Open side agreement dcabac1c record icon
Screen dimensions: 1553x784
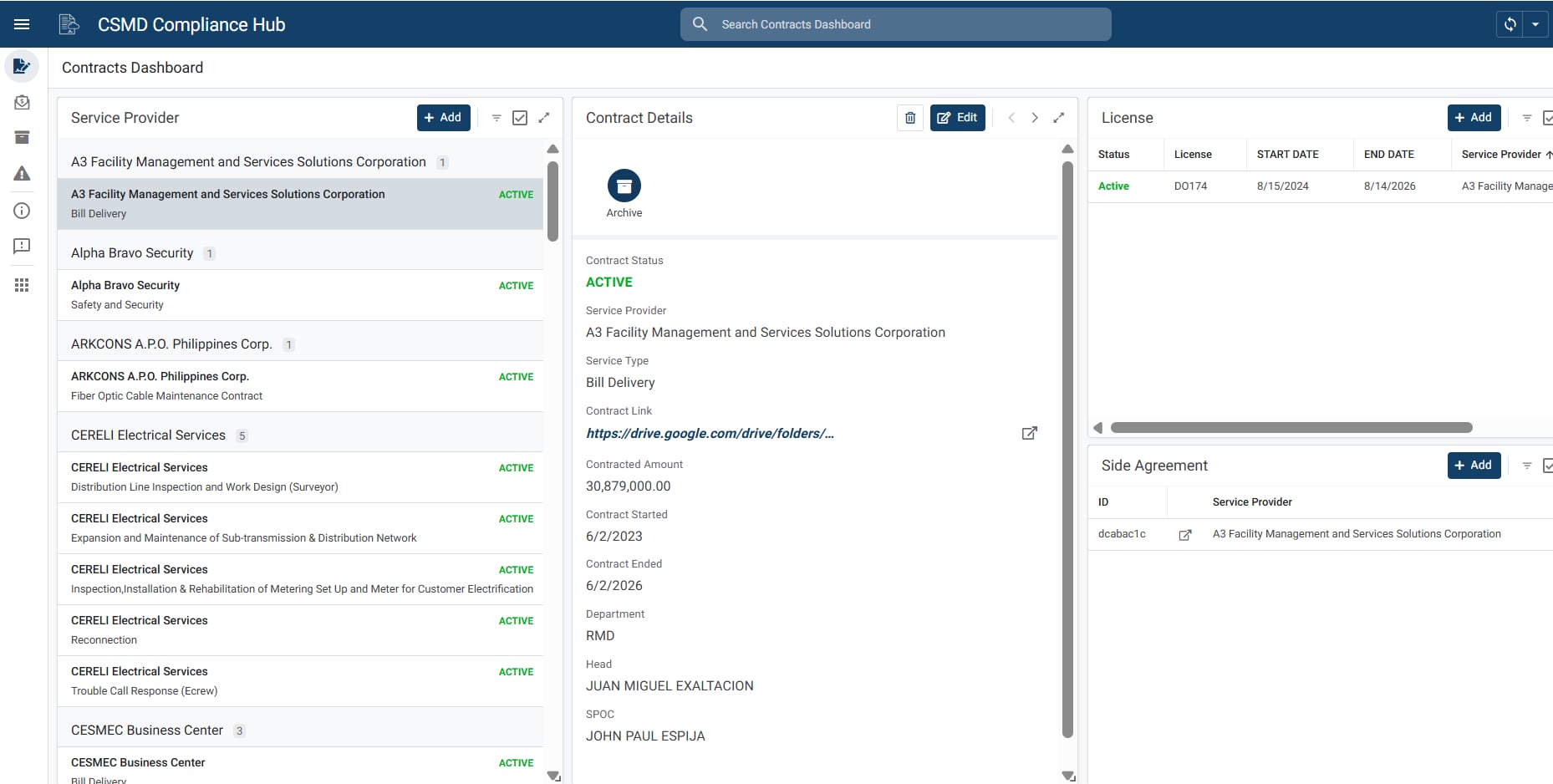[x=1184, y=535]
